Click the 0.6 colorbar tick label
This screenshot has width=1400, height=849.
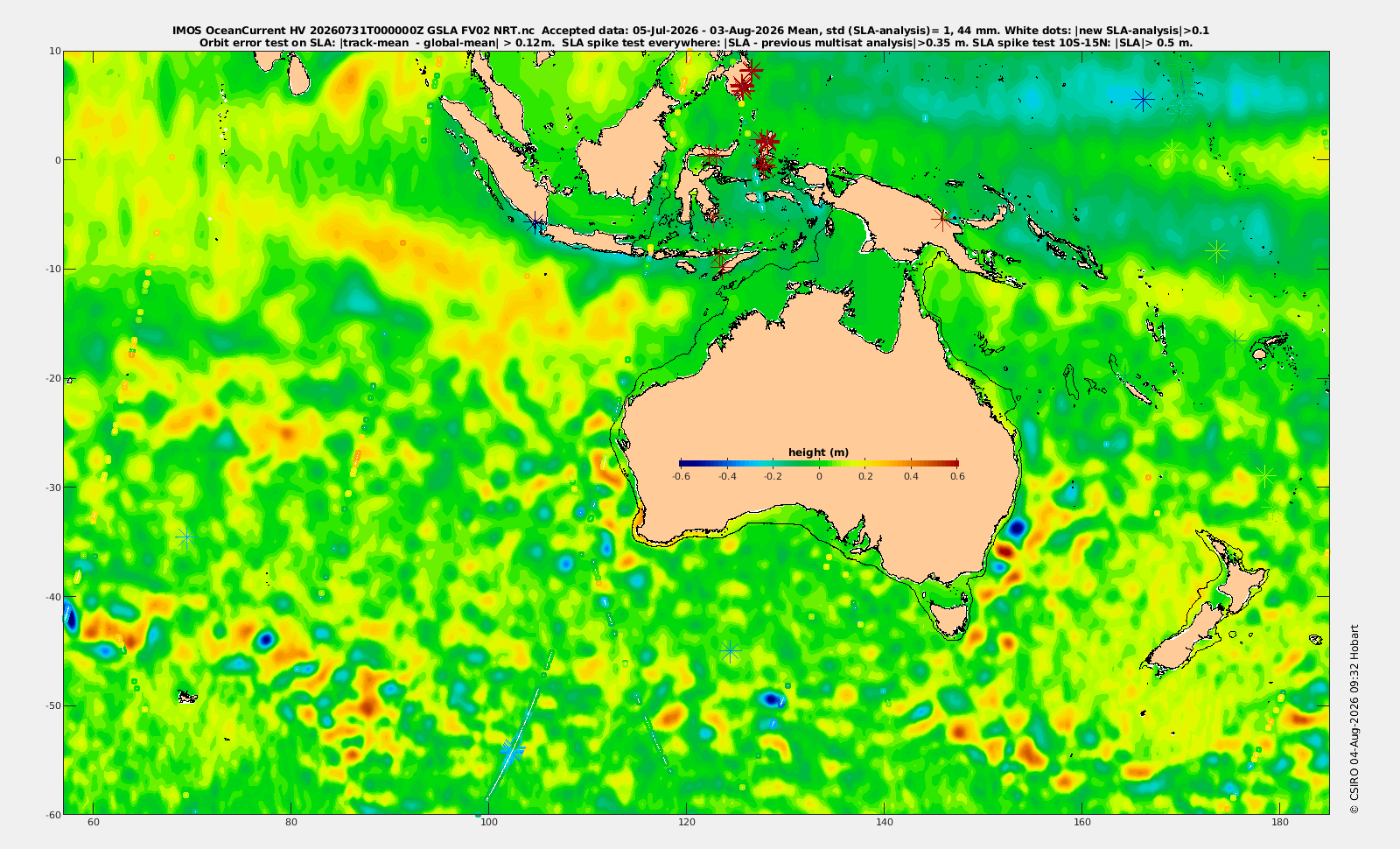tap(958, 476)
